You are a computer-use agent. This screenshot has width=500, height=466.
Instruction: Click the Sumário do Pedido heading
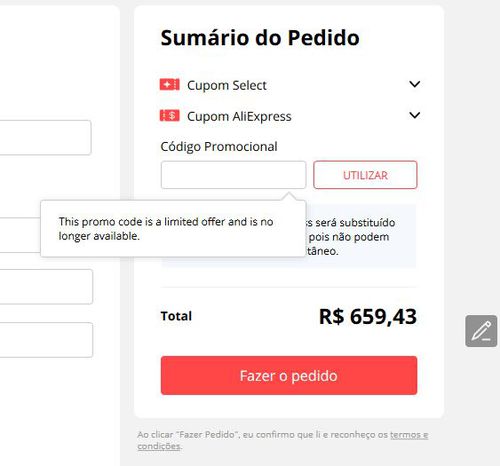(260, 37)
